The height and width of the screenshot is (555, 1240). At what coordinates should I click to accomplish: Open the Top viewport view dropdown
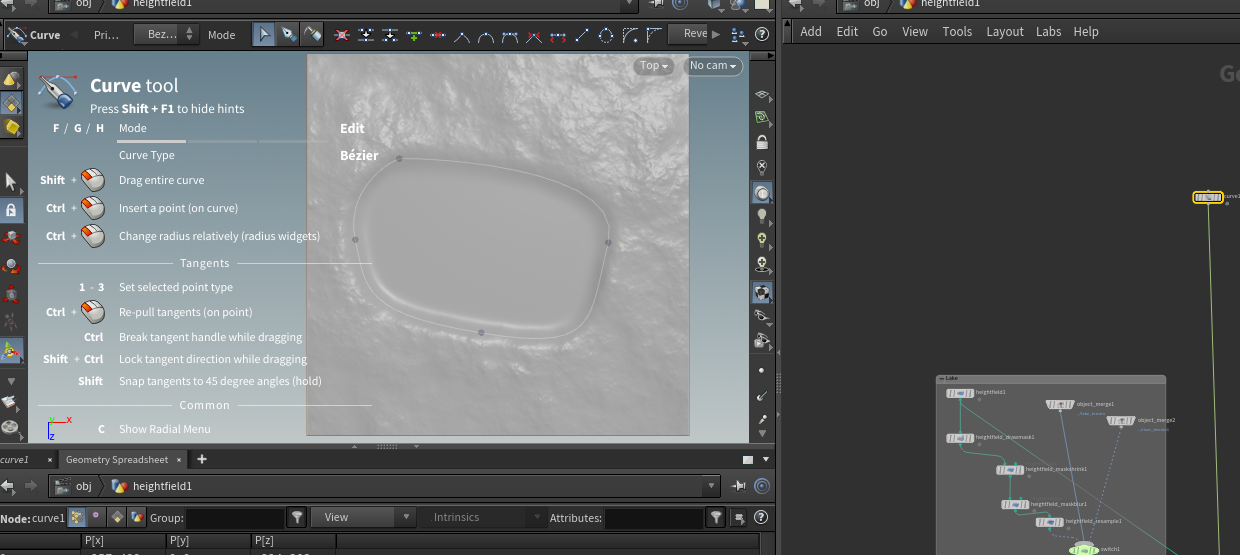tap(654, 66)
